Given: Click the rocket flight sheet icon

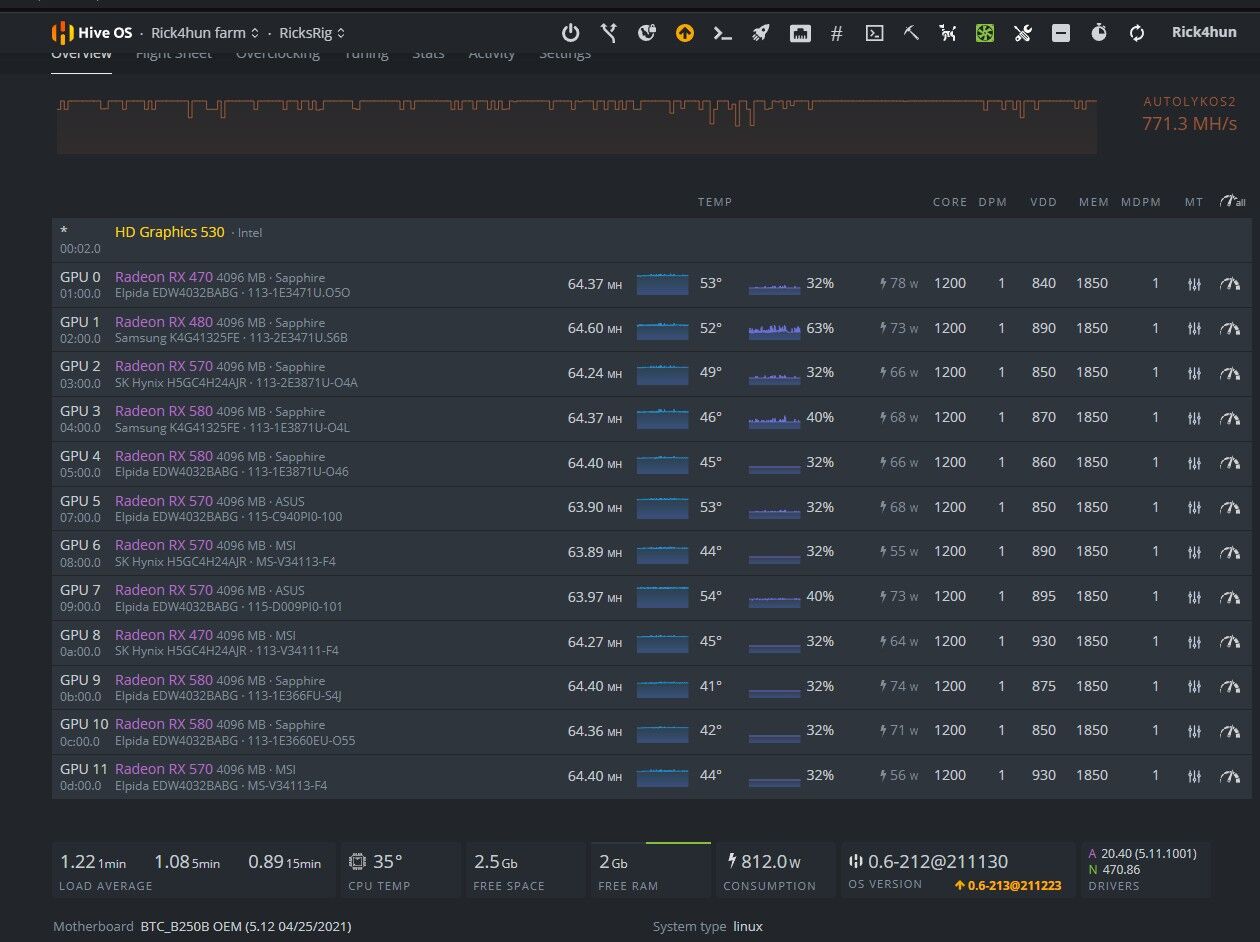Looking at the screenshot, I should tap(760, 33).
